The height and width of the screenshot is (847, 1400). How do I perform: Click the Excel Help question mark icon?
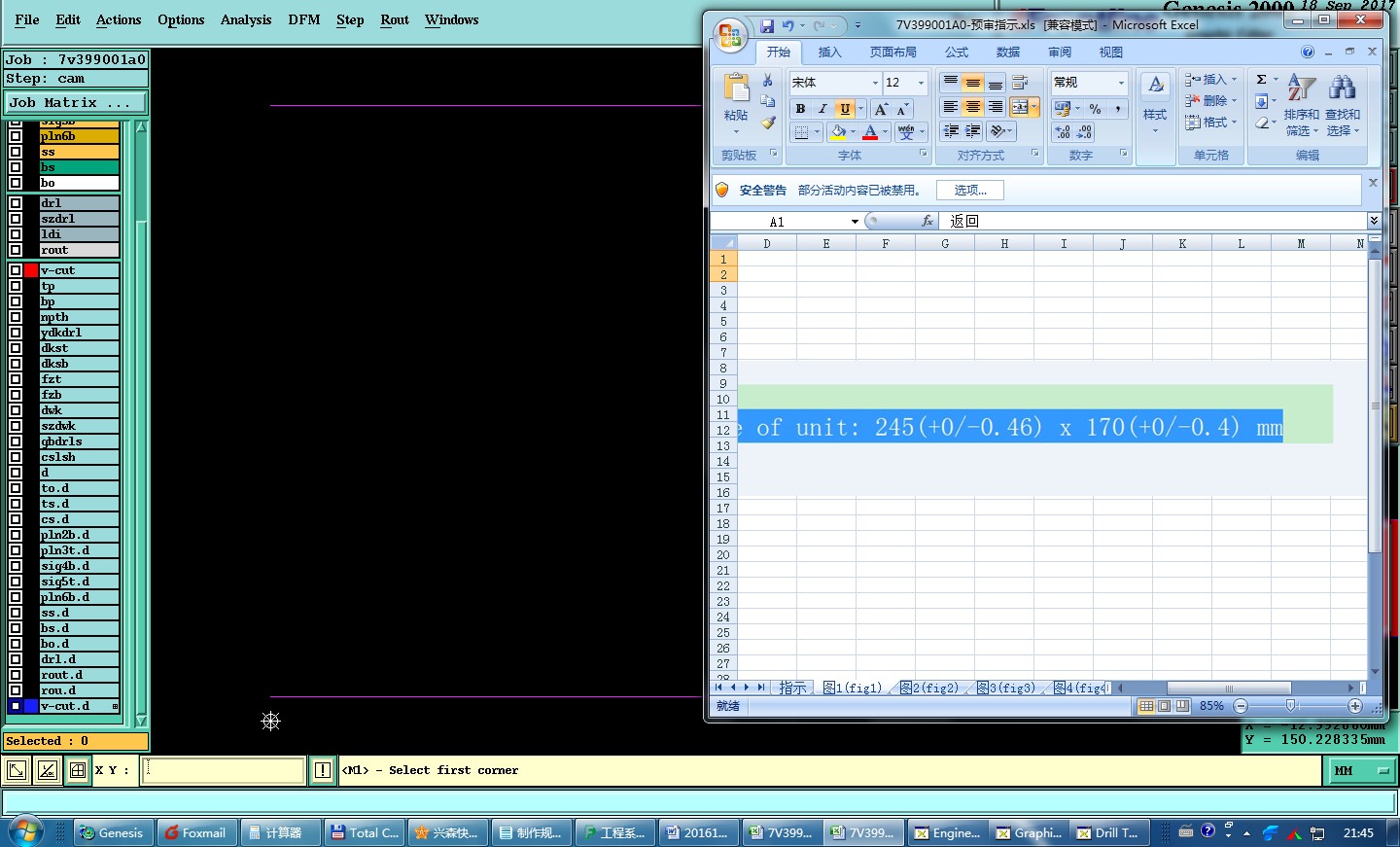[x=1308, y=52]
